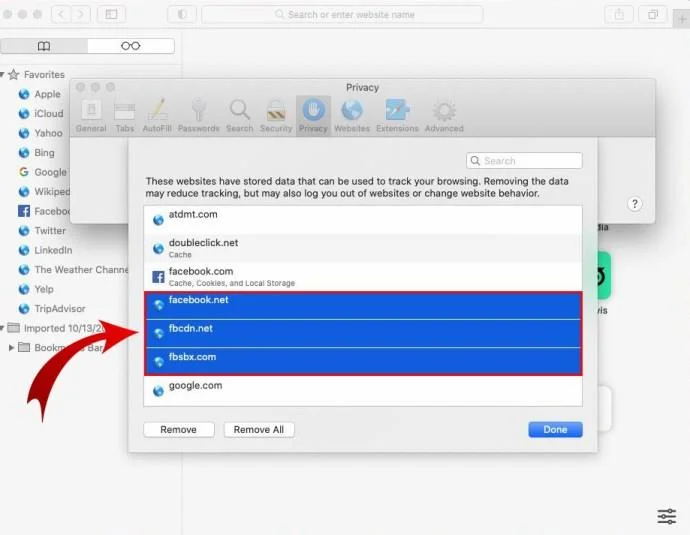Select the google.com row
This screenshot has height=535, width=690.
pos(363,391)
